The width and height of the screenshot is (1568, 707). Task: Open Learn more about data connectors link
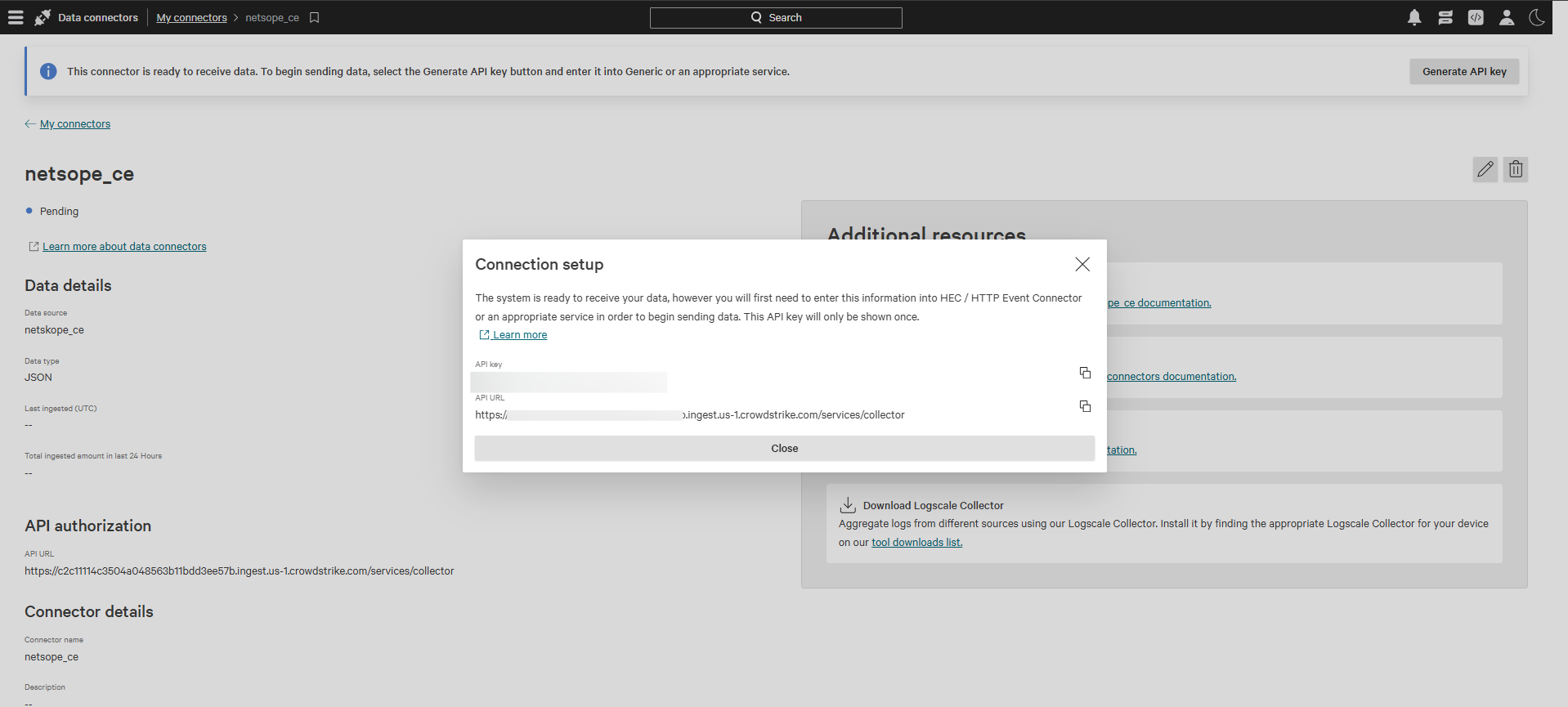pyautogui.click(x=124, y=246)
